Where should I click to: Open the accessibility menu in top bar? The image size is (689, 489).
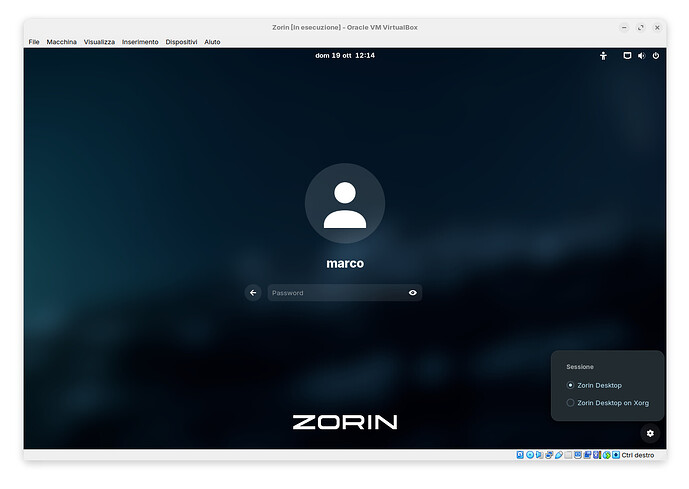[603, 56]
